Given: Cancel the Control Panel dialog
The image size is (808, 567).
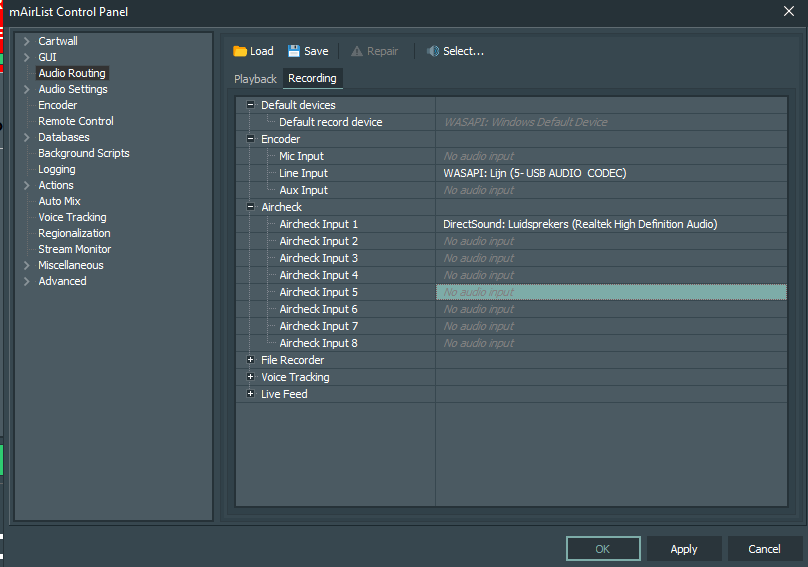Looking at the screenshot, I should click(764, 549).
